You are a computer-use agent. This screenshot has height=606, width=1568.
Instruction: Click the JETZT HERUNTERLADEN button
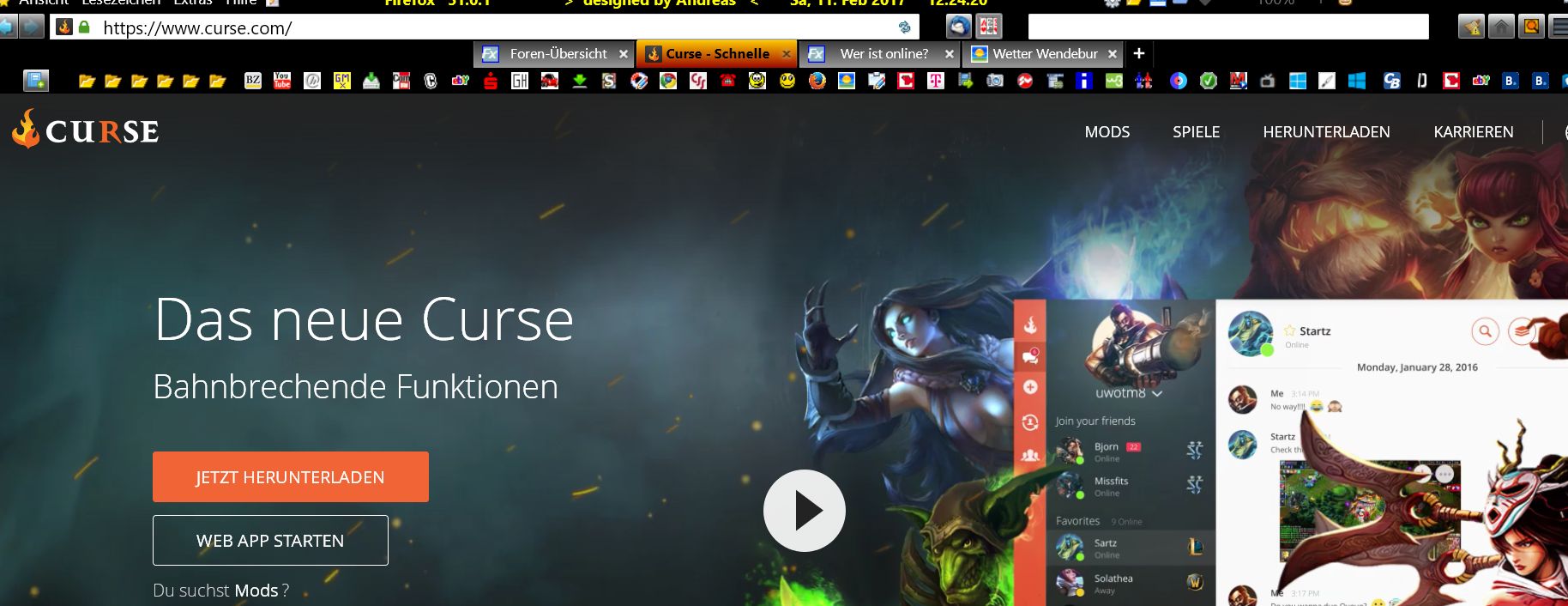291,477
